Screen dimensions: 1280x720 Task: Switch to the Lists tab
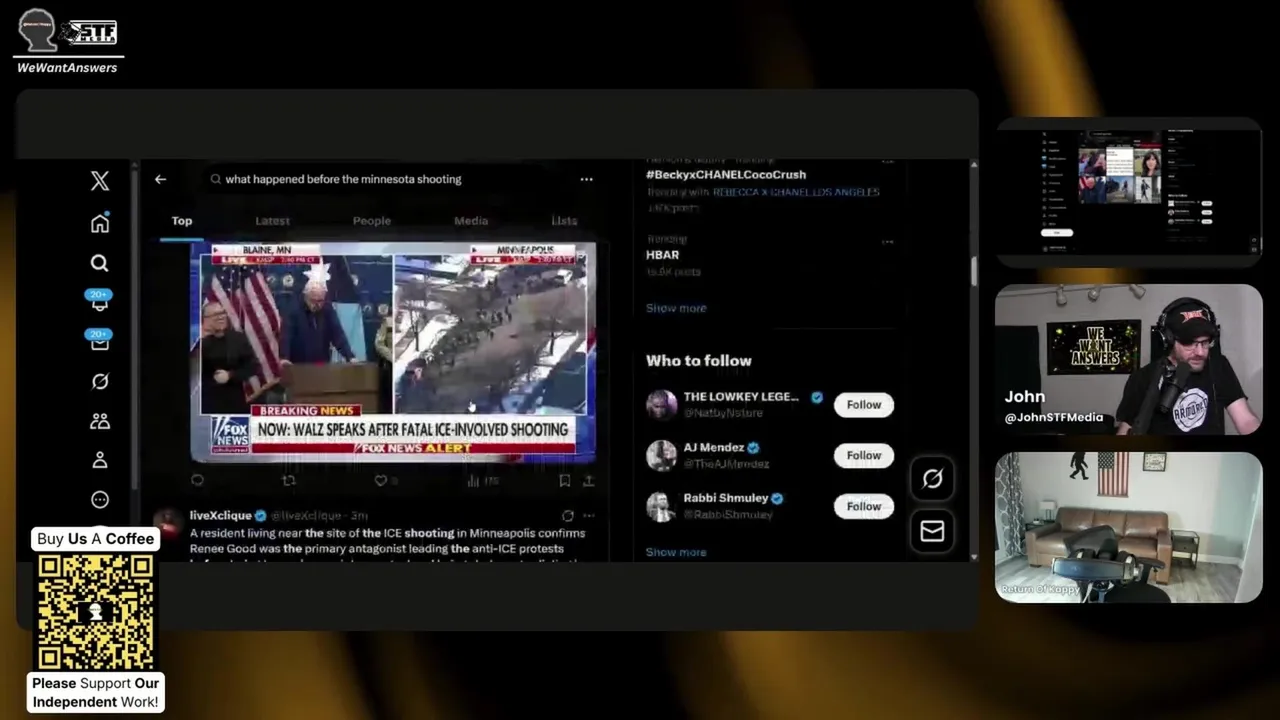pyautogui.click(x=564, y=221)
